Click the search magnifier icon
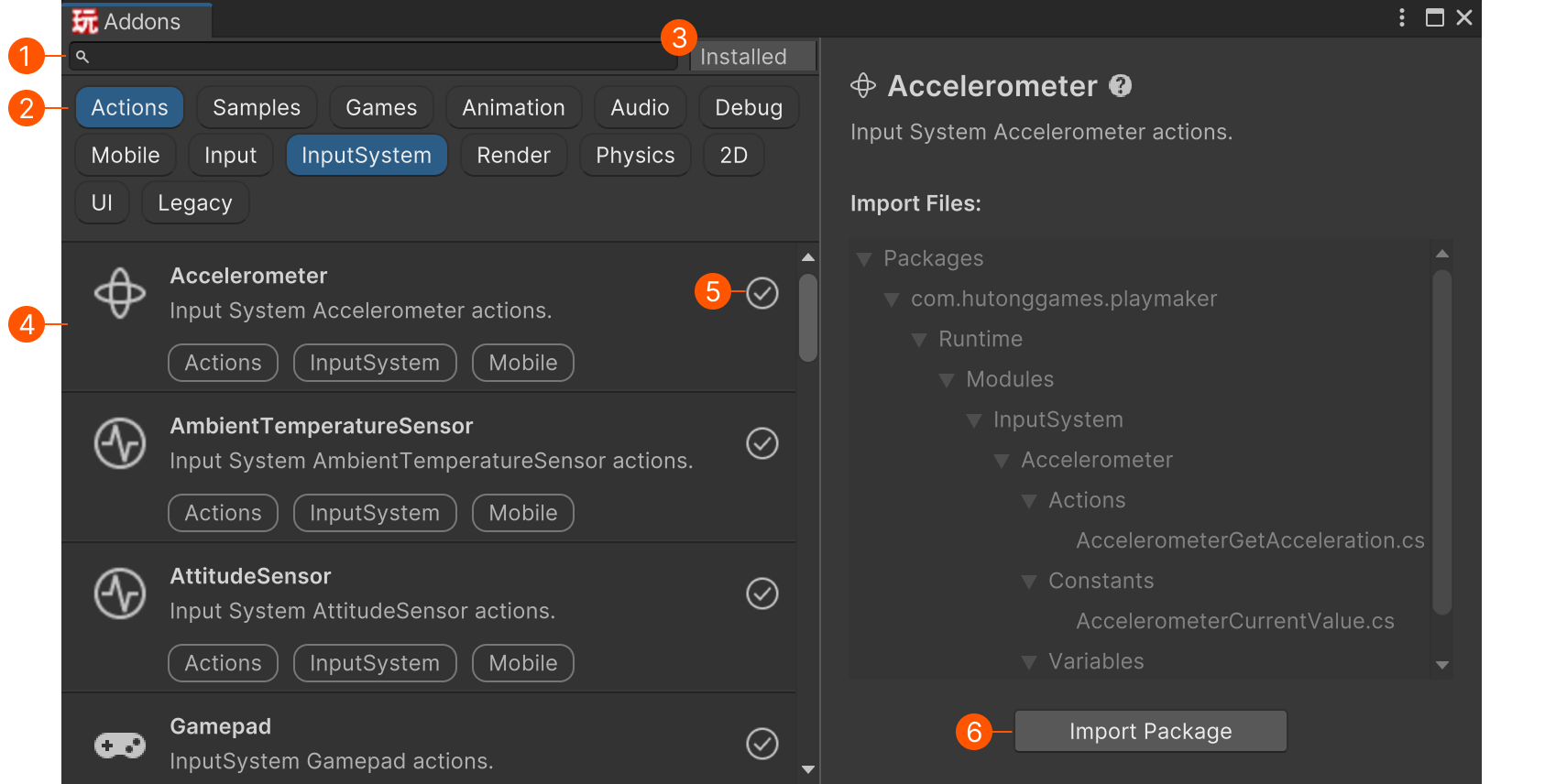Viewport: 1545px width, 784px height. 82,57
